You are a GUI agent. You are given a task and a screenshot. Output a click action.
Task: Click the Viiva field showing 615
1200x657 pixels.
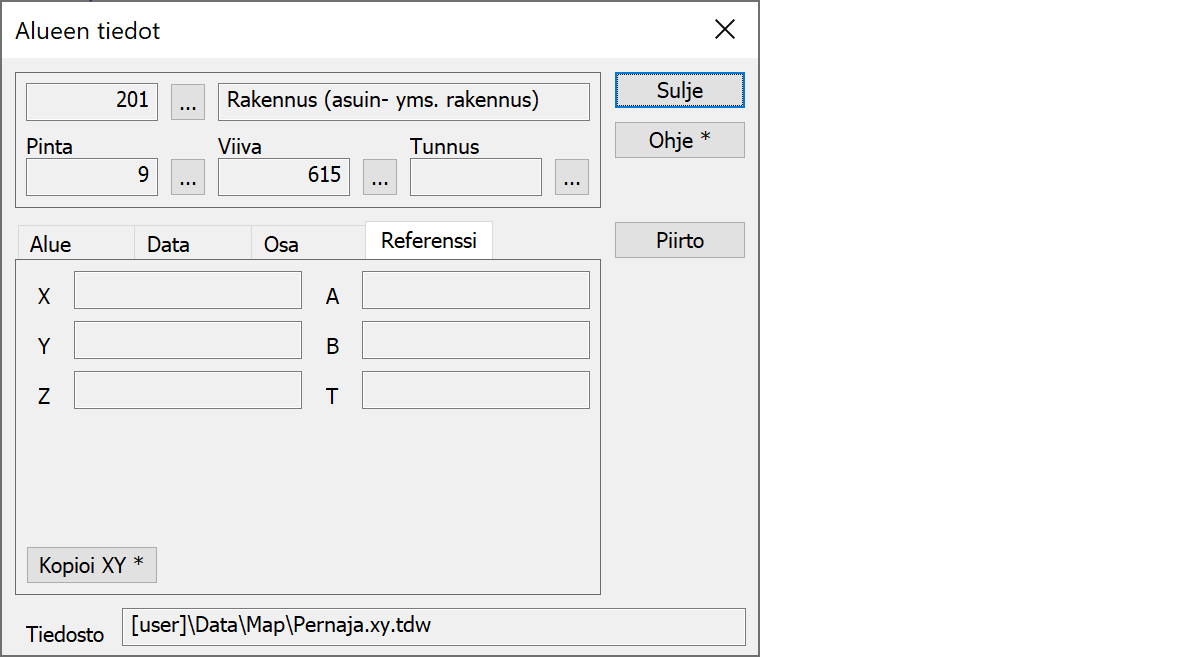pos(284,177)
